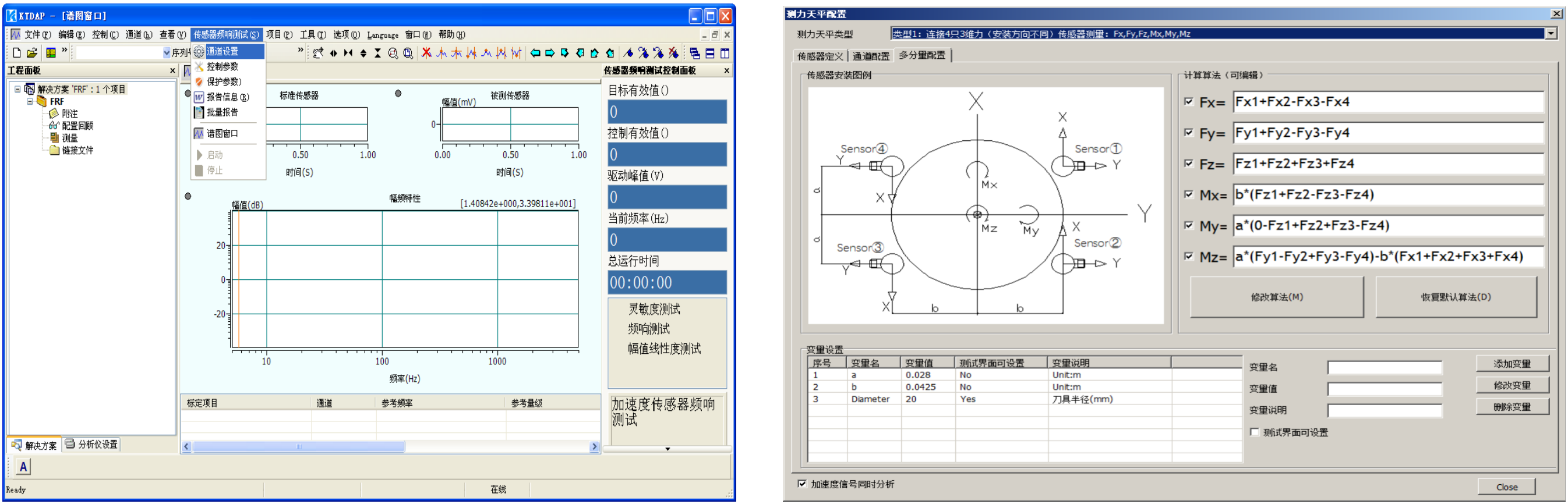Expand the first toolbar overflow chevron
This screenshot has width=1568, height=504.
click(65, 51)
